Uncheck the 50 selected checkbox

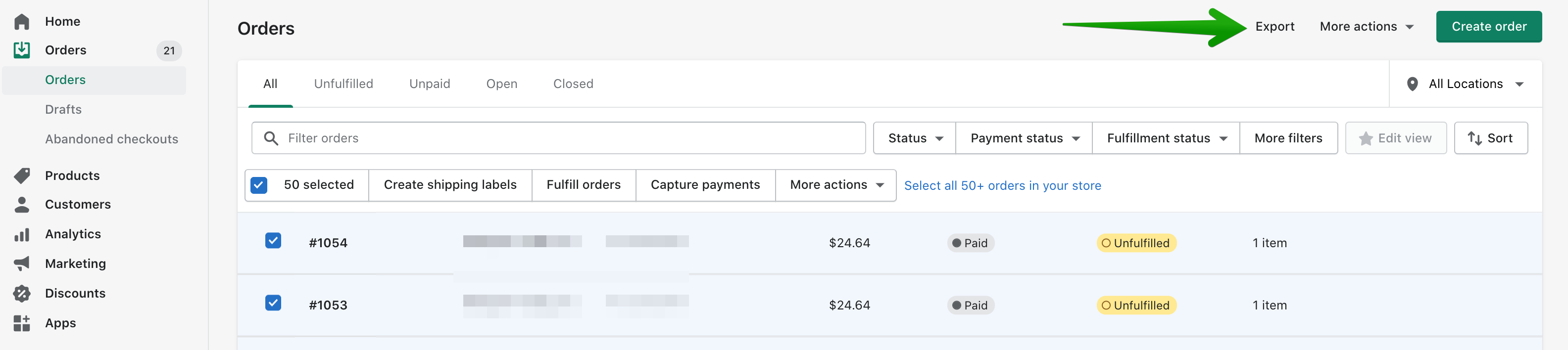[259, 185]
